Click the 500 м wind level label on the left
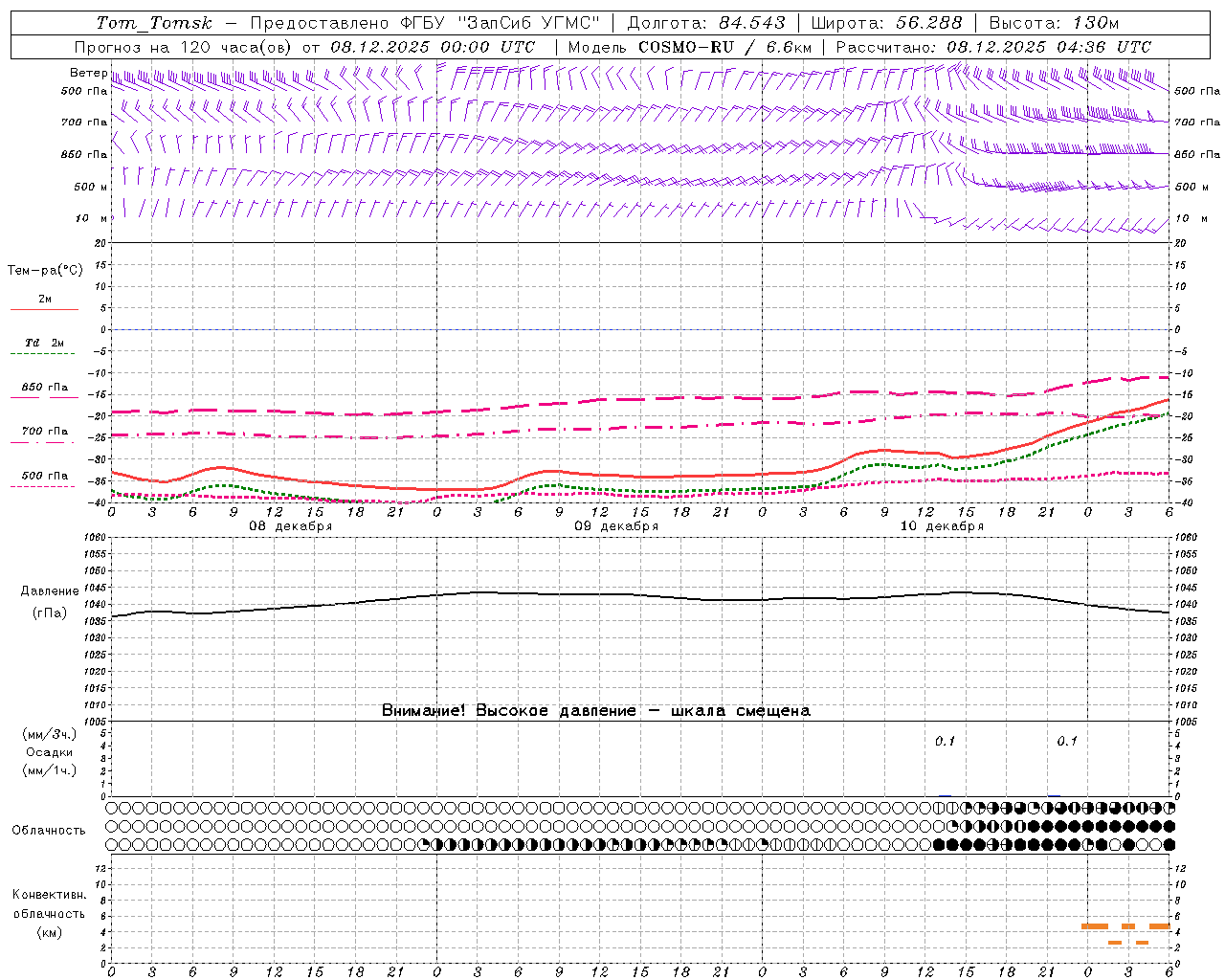The height and width of the screenshot is (980, 1225). [91, 187]
